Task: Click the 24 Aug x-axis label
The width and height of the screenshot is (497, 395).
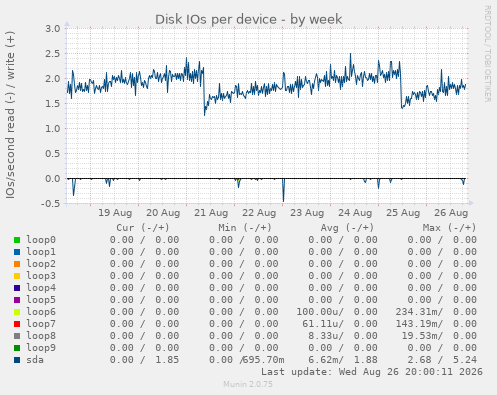Action: [355, 213]
